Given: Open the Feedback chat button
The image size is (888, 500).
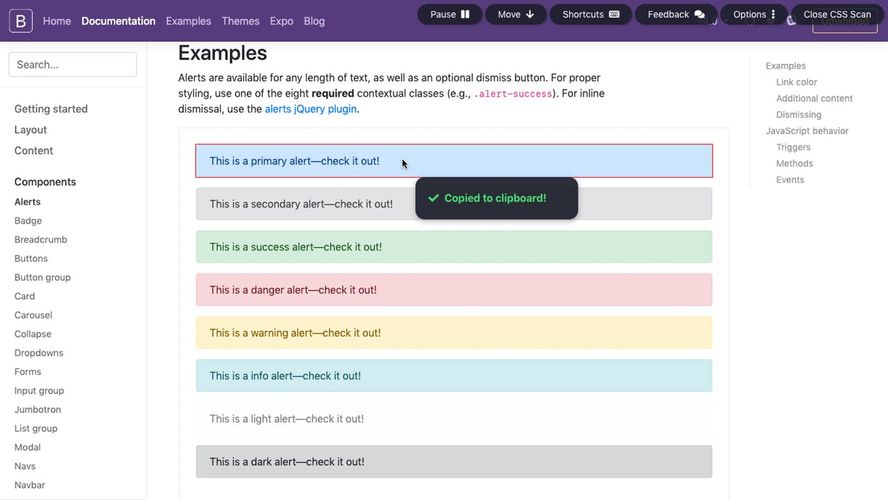Looking at the screenshot, I should (x=676, y=15).
